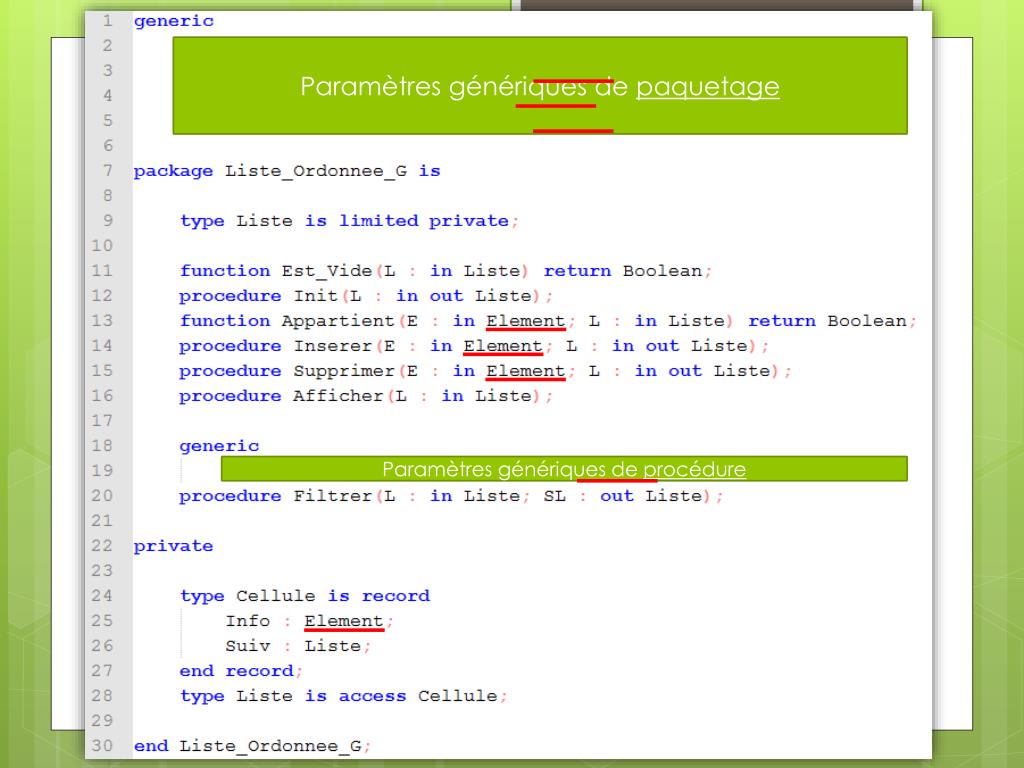Click function name 'Appartient' on line 13
The width and height of the screenshot is (1024, 768).
[x=338, y=321]
